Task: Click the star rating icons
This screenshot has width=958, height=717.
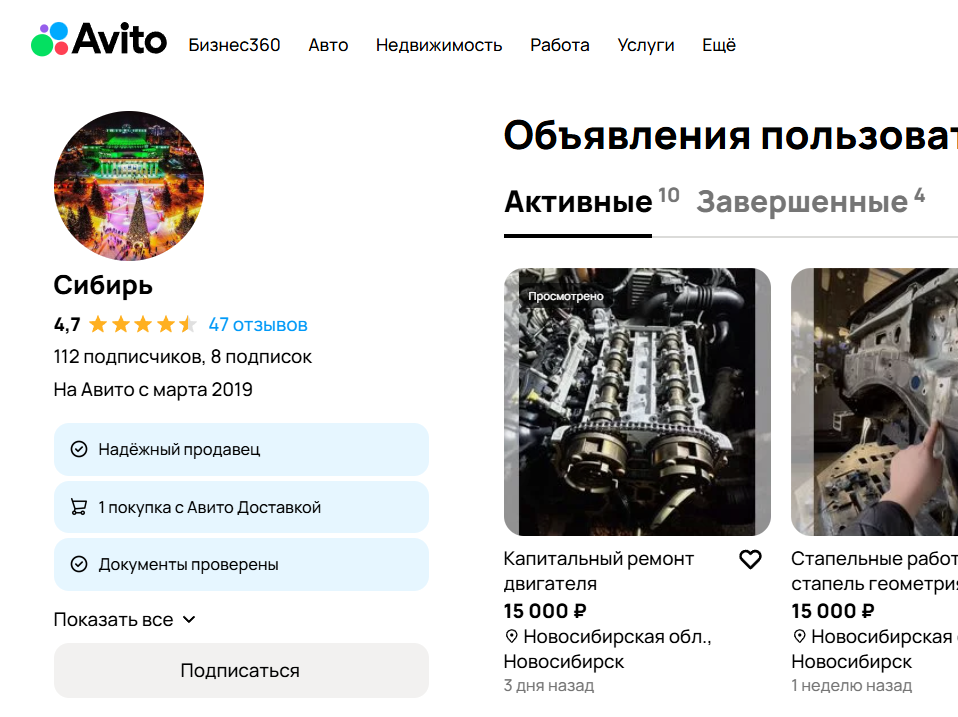Action: (142, 325)
